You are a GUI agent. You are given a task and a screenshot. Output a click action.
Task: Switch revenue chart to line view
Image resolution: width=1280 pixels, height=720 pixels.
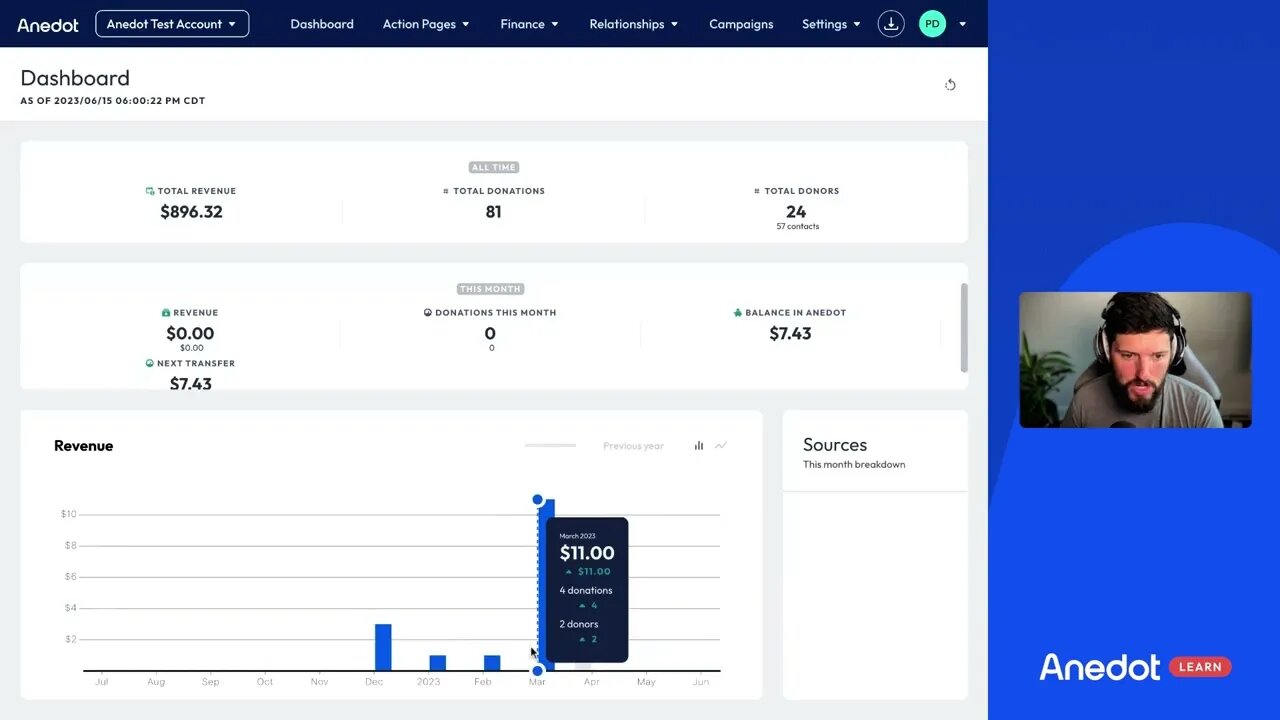click(x=721, y=446)
